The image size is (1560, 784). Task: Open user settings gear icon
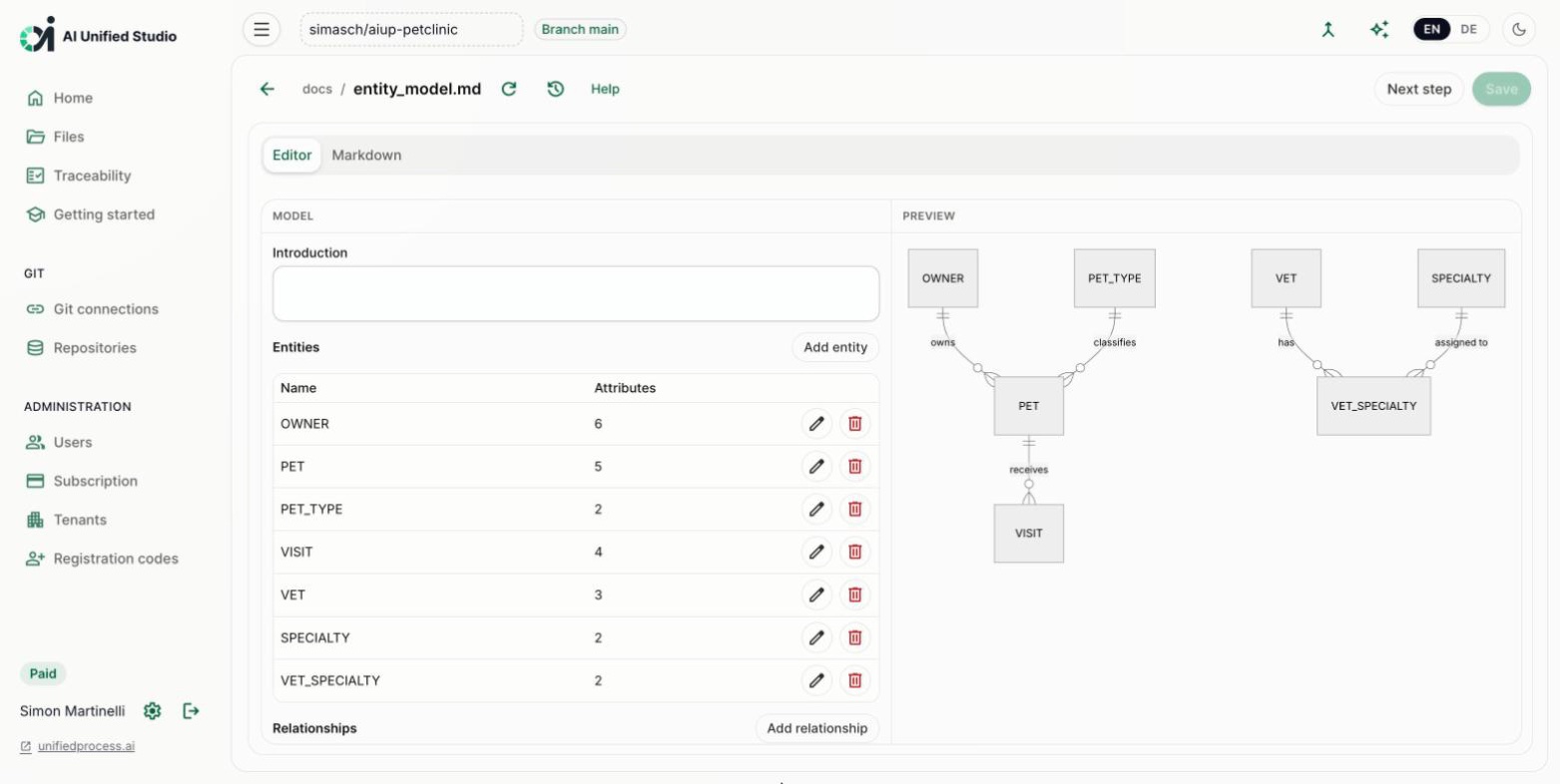(152, 711)
